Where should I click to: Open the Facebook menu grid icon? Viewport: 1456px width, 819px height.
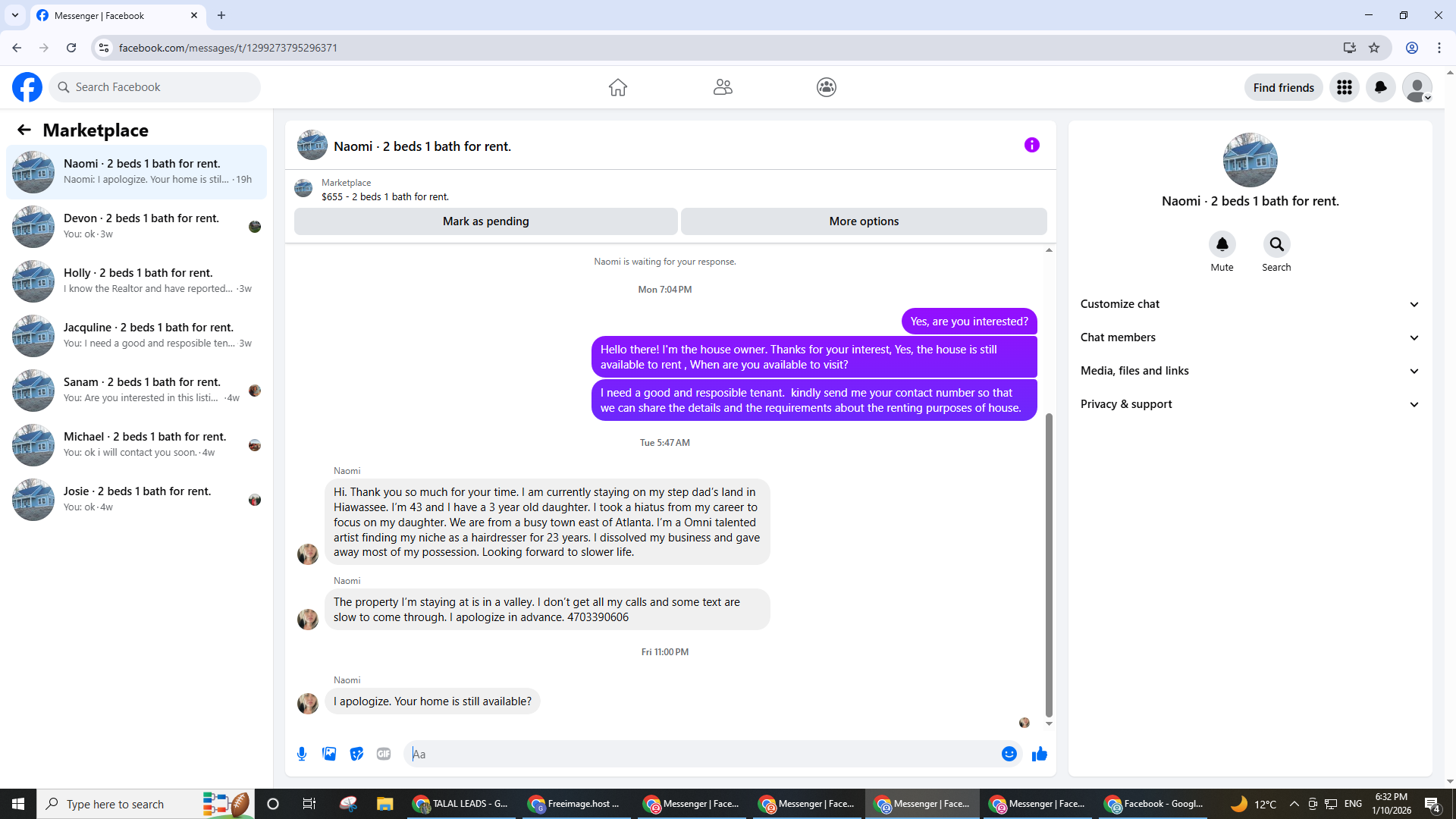[x=1344, y=87]
